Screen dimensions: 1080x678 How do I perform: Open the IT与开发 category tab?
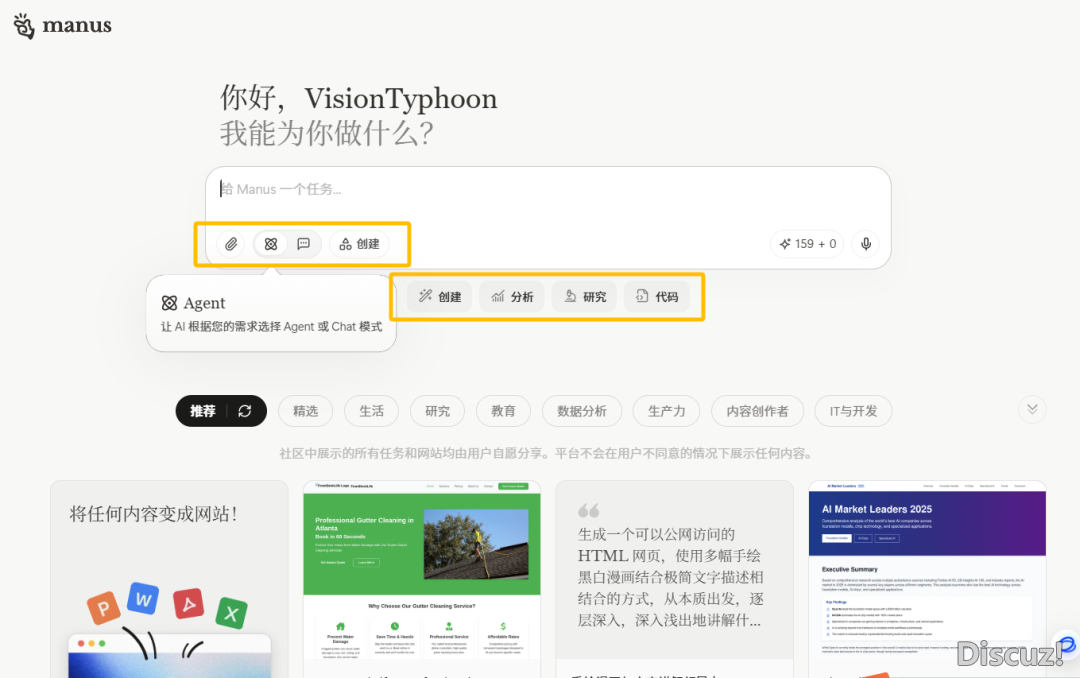(x=853, y=411)
